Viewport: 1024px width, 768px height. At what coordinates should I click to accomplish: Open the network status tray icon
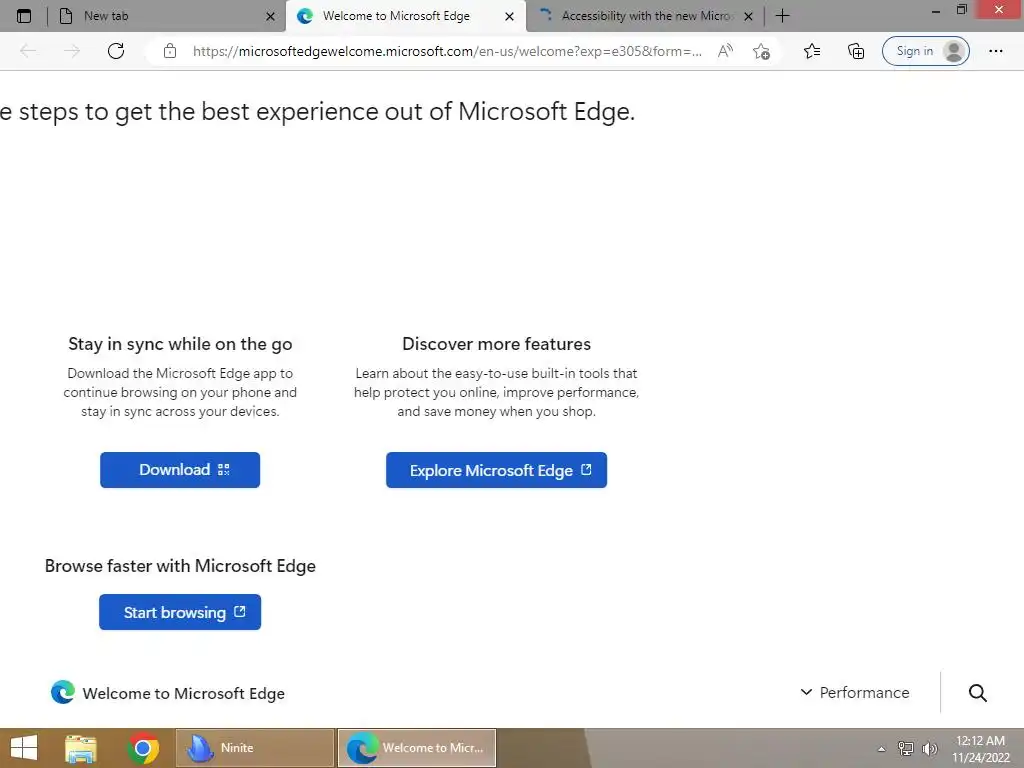point(905,748)
